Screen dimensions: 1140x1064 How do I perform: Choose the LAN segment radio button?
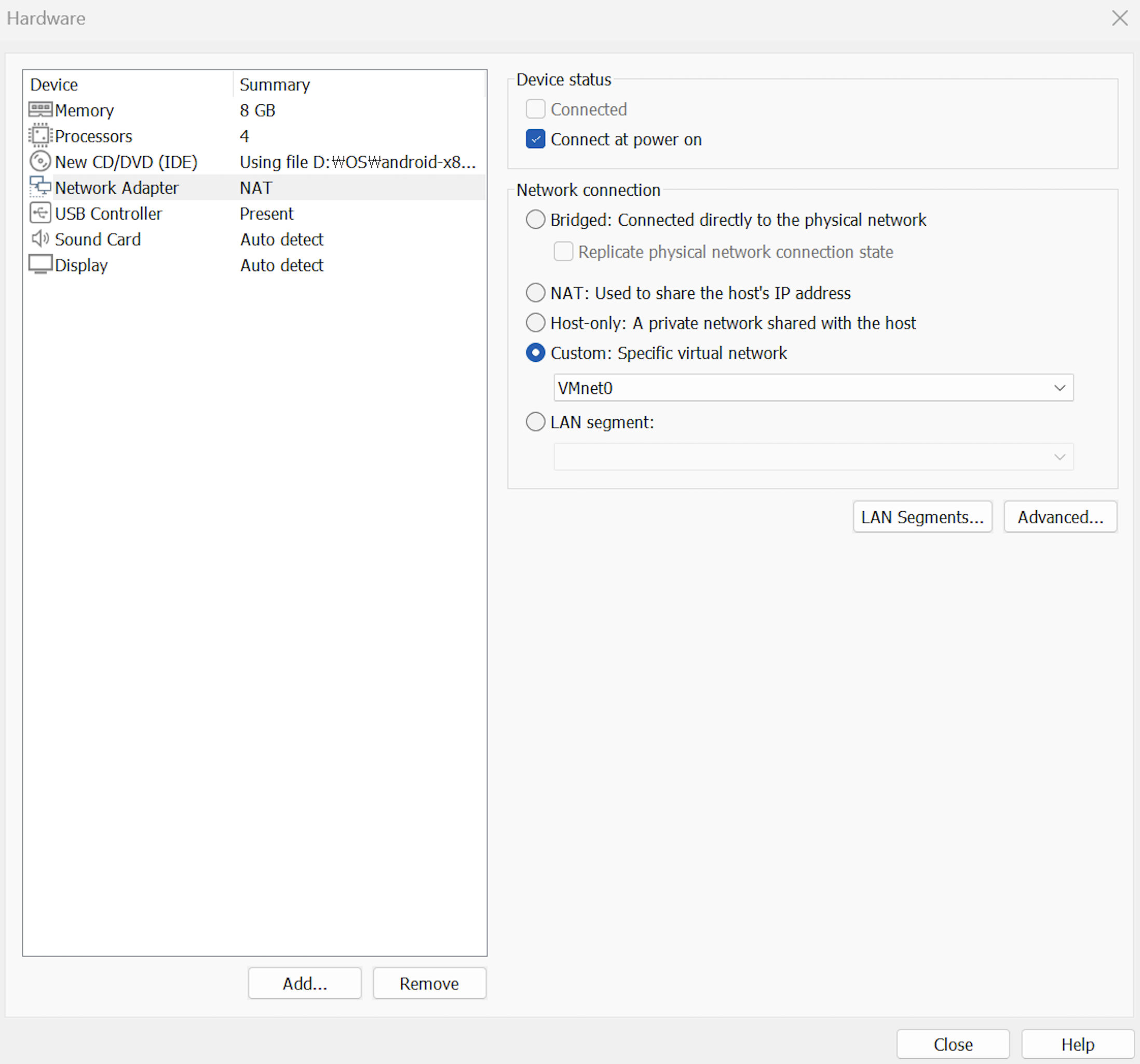pos(535,422)
